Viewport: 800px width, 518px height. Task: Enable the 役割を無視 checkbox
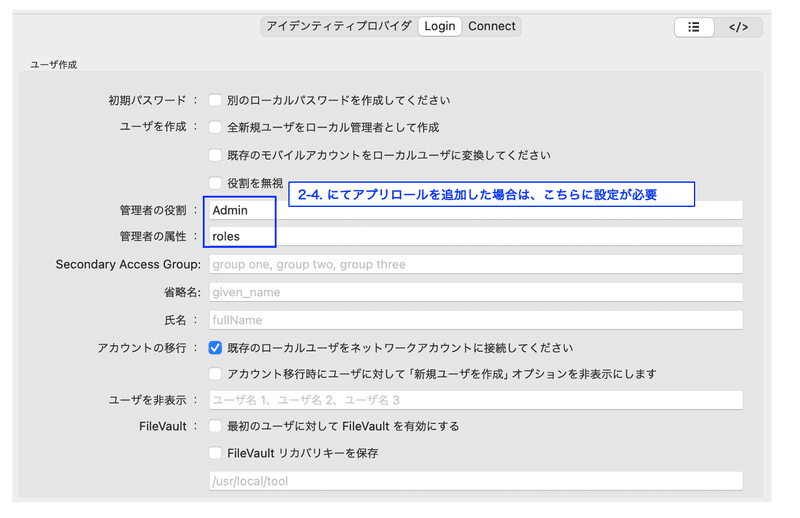[x=215, y=183]
